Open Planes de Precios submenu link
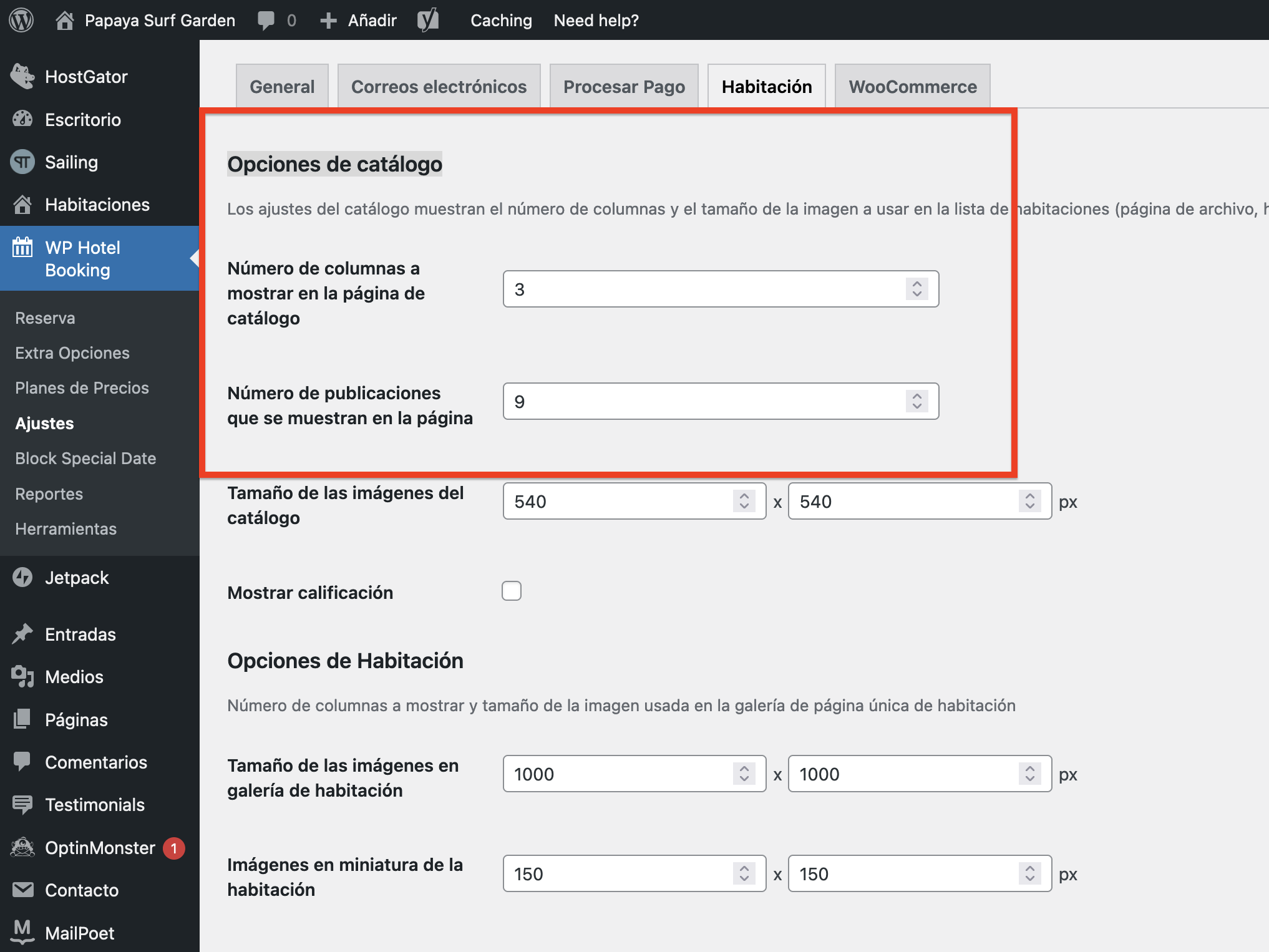Screen dimensions: 1269x952 (82, 388)
